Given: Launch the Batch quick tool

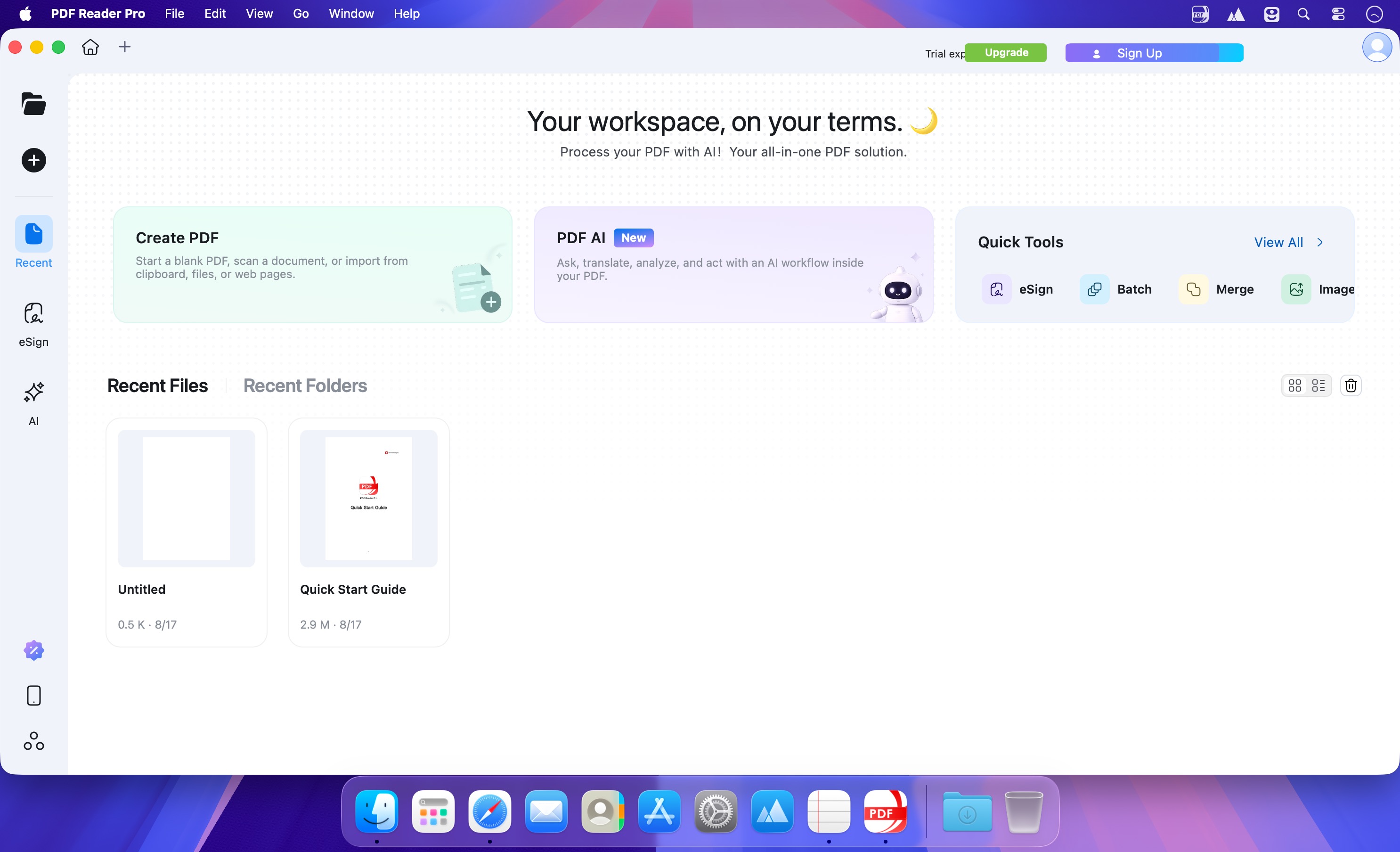Looking at the screenshot, I should click(x=1116, y=289).
